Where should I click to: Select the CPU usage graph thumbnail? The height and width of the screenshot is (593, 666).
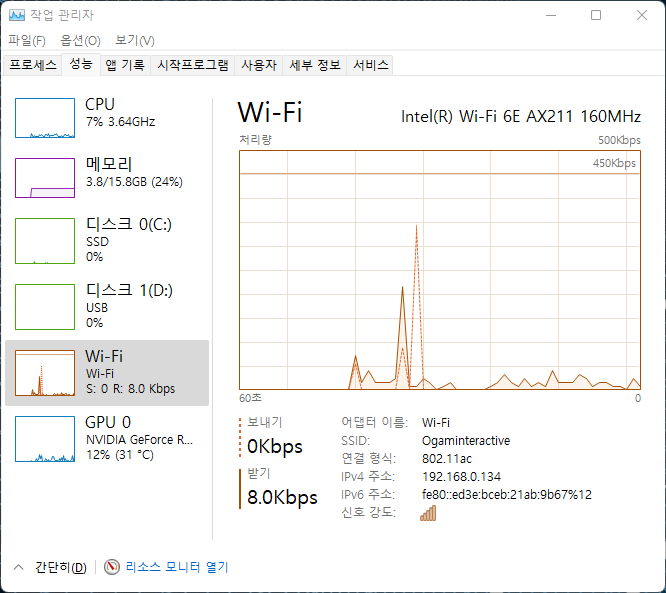click(45, 118)
